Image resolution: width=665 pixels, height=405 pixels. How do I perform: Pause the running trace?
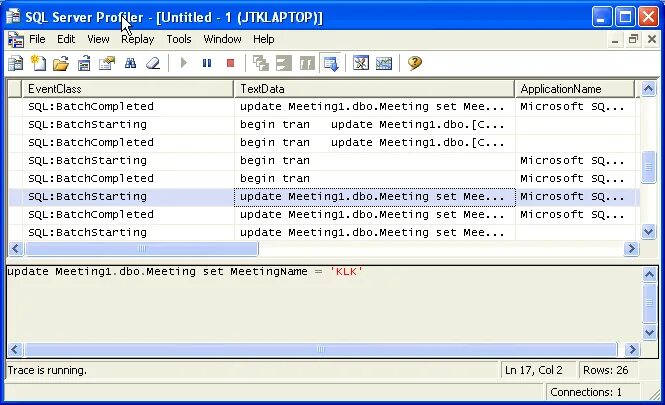(x=207, y=63)
